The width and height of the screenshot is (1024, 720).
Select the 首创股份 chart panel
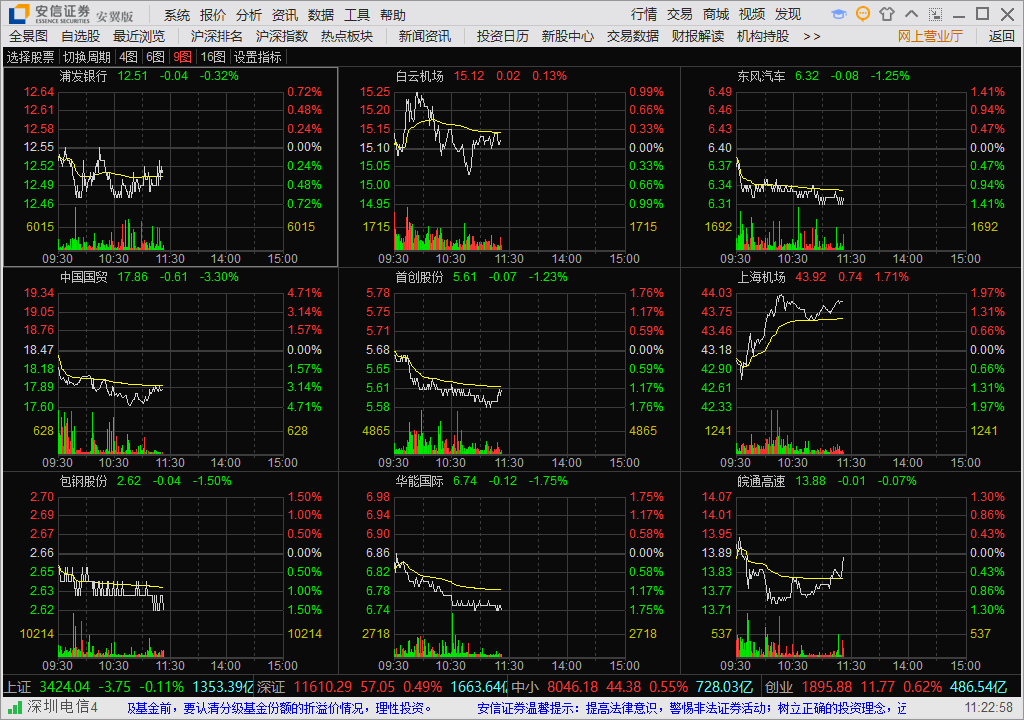(509, 369)
